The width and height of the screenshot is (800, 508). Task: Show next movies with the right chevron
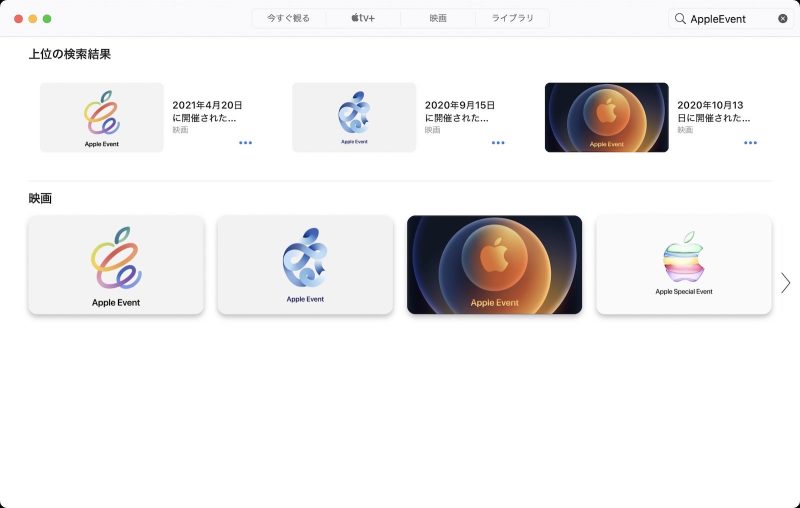(x=786, y=283)
